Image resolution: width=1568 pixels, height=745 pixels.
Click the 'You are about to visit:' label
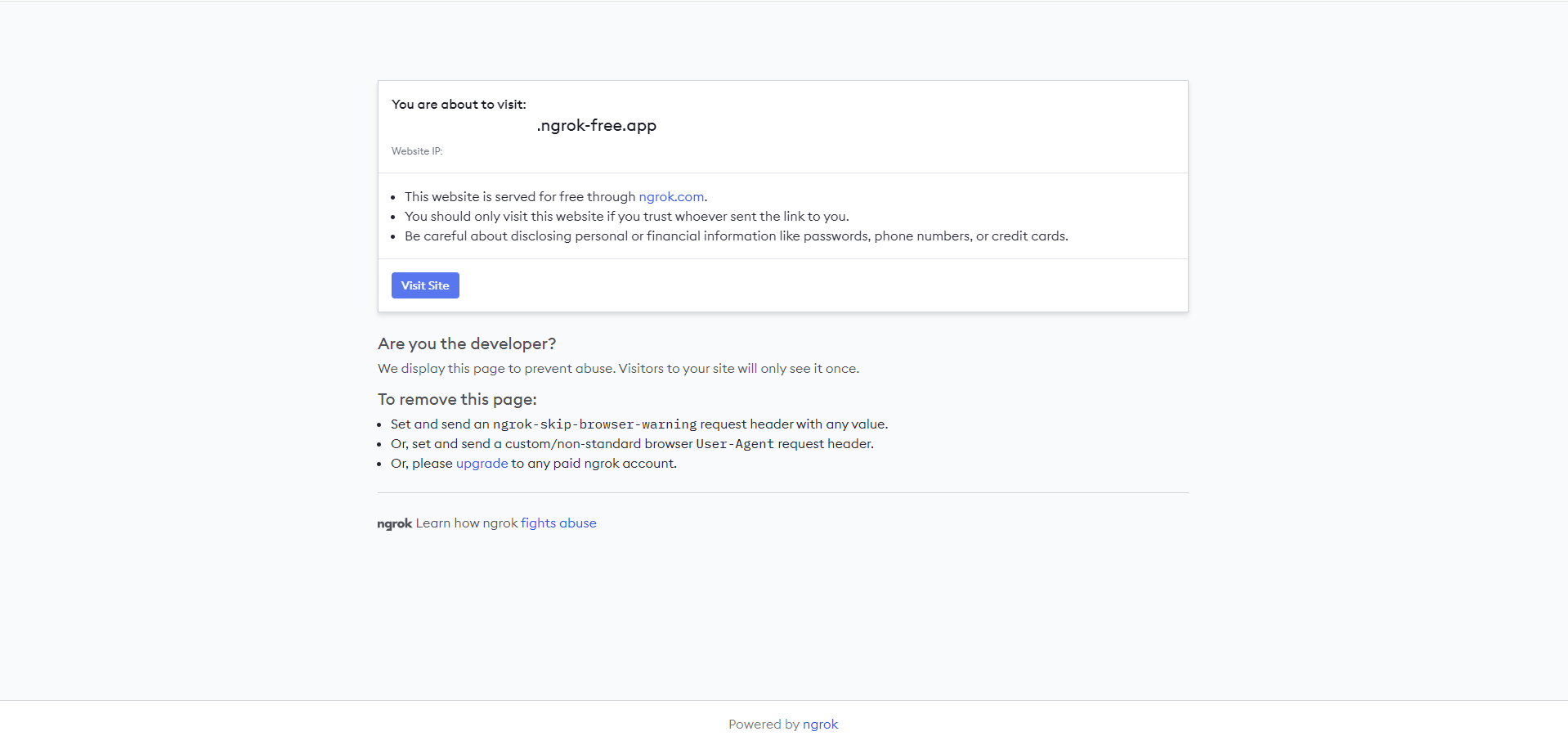pos(459,105)
